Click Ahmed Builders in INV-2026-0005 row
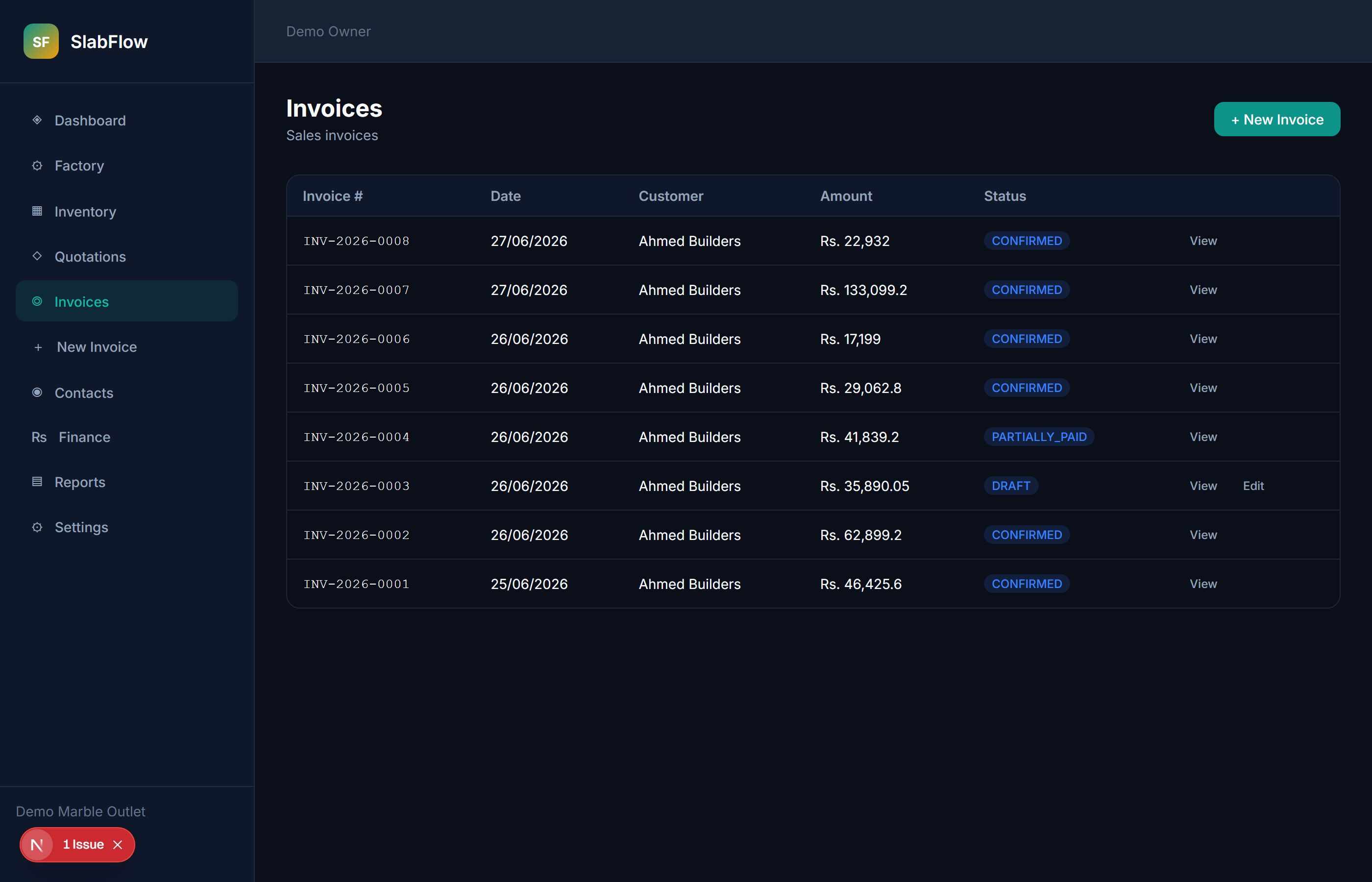The height and width of the screenshot is (882, 1372). [689, 388]
